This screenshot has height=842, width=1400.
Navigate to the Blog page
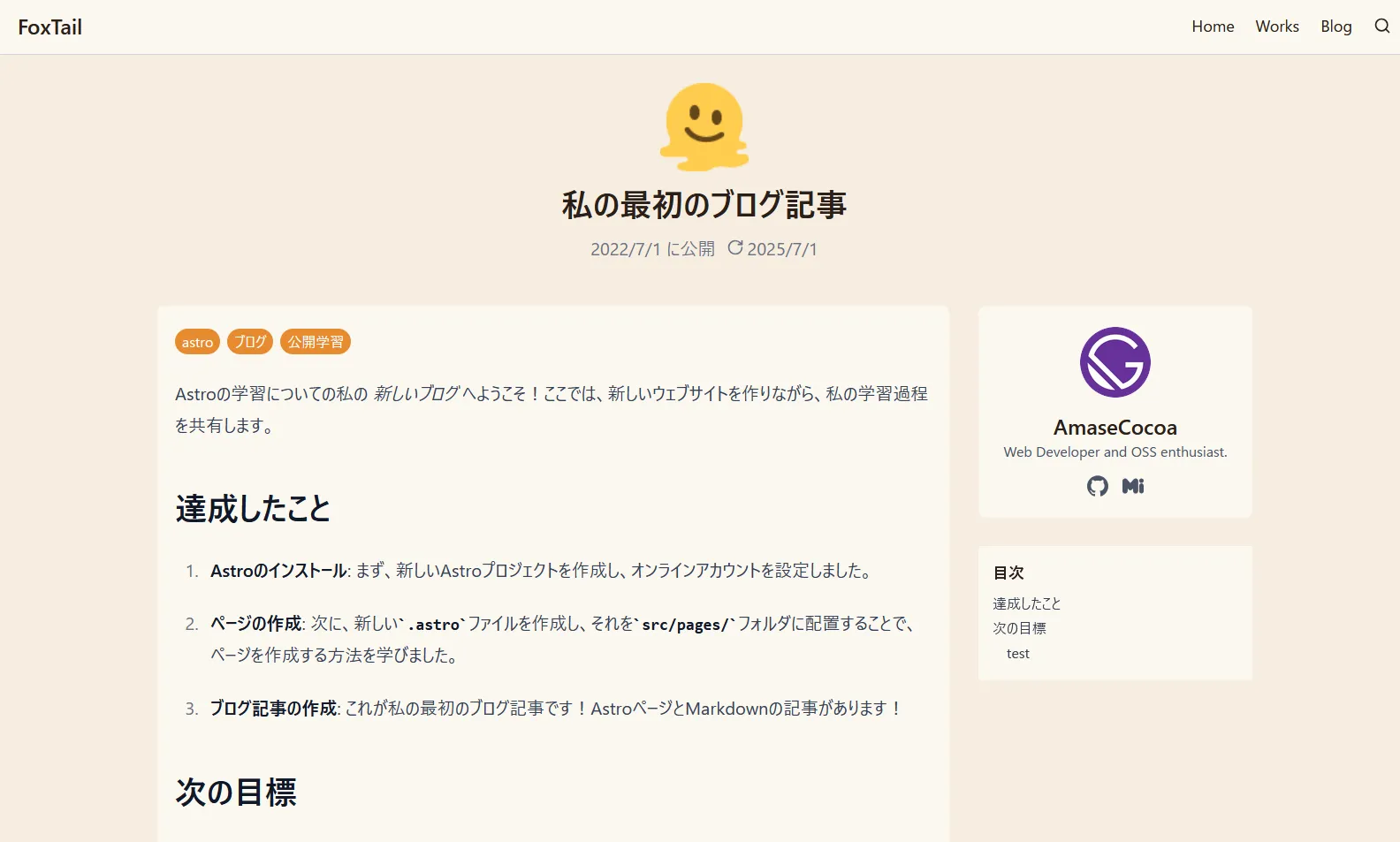(x=1335, y=27)
